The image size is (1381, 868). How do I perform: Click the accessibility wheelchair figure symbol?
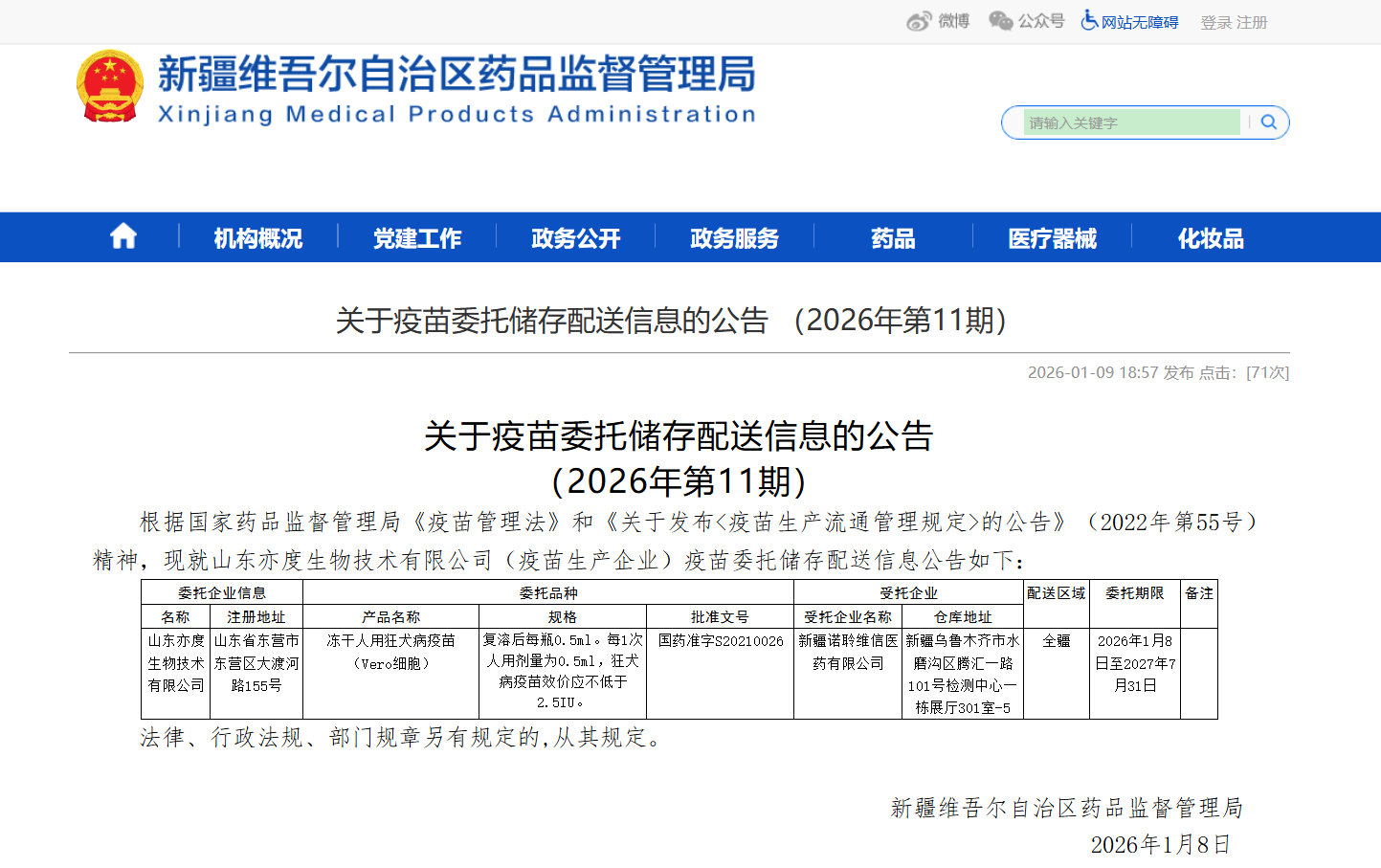[x=1088, y=21]
